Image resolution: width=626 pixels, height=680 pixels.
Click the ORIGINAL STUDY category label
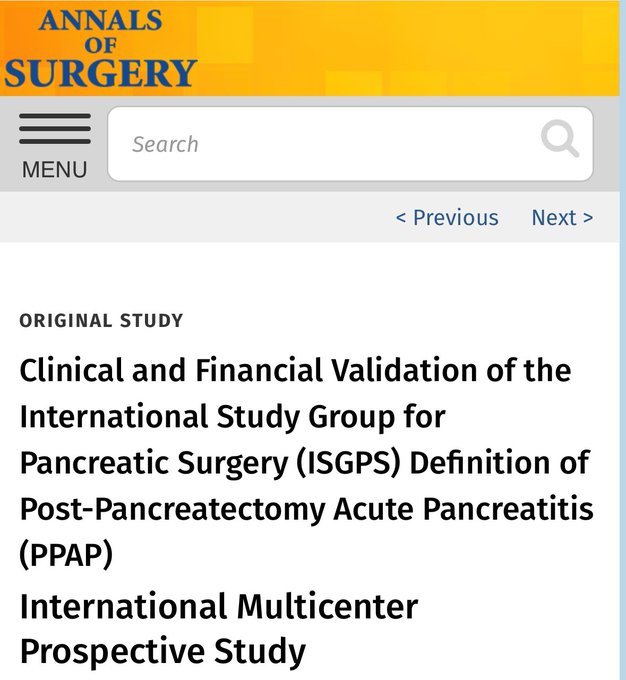click(x=101, y=321)
